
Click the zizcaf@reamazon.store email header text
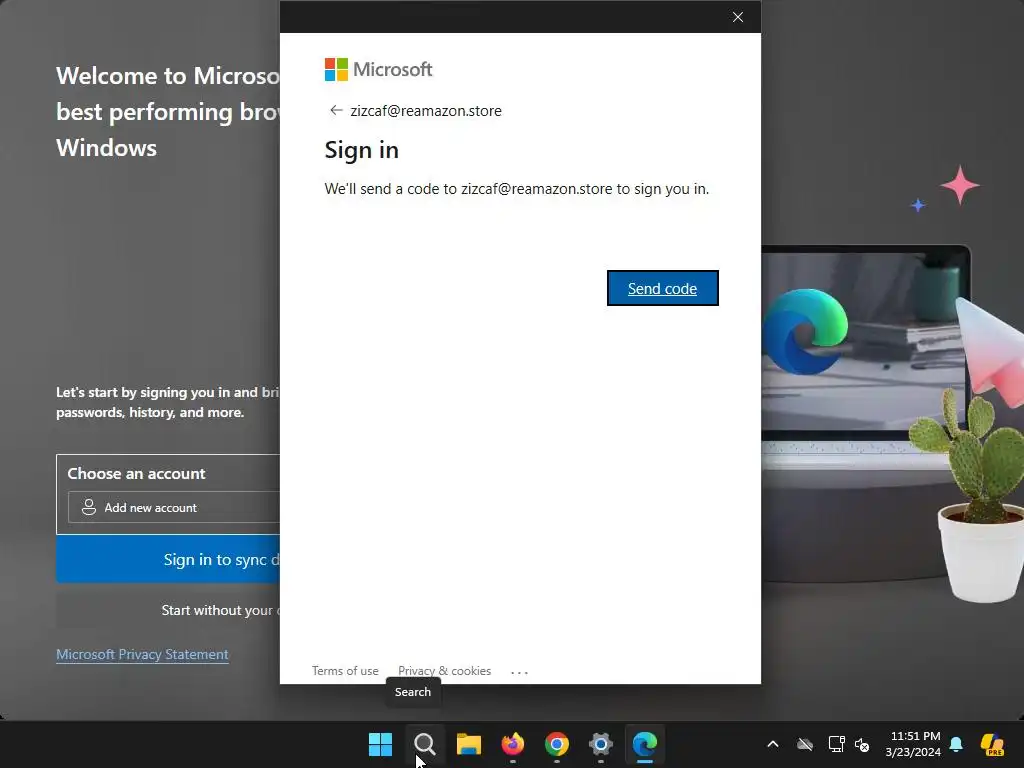coord(426,110)
